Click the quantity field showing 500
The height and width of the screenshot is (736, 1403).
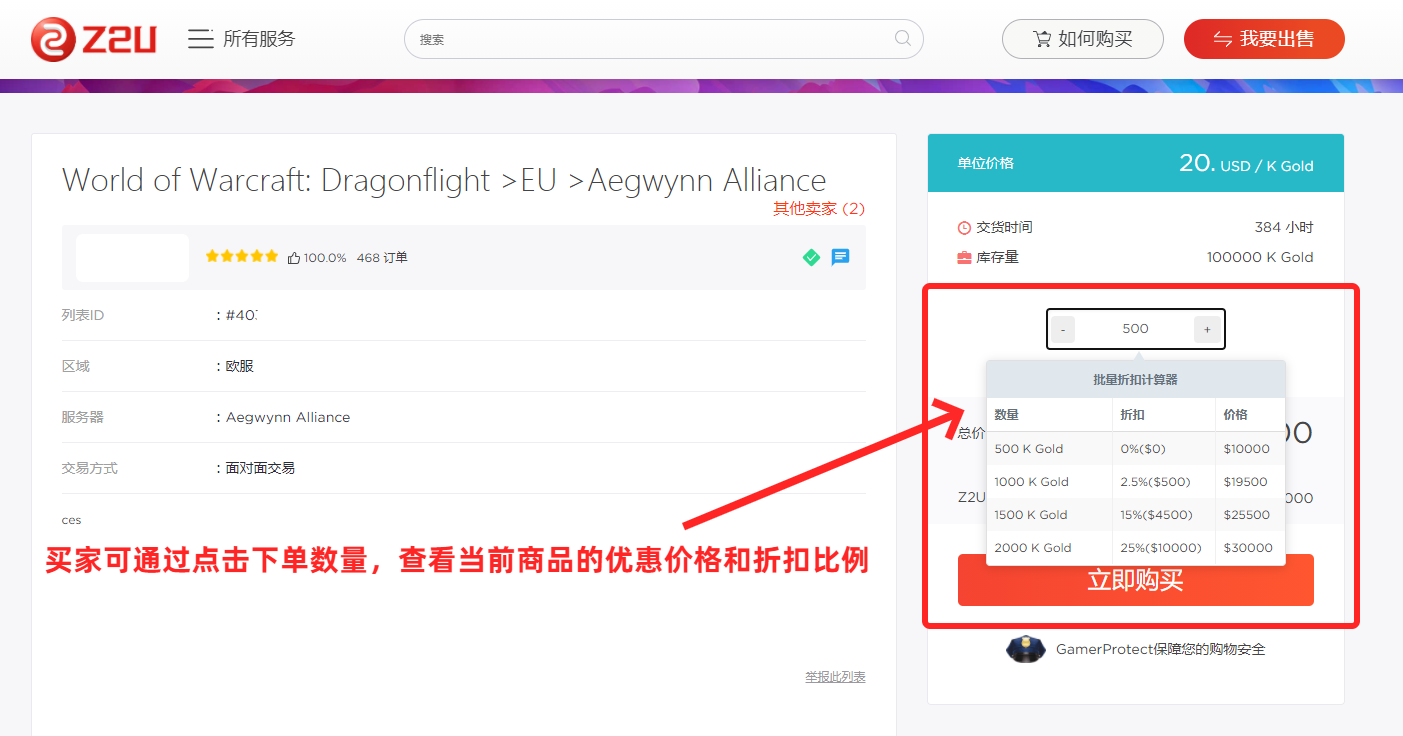pyautogui.click(x=1135, y=329)
